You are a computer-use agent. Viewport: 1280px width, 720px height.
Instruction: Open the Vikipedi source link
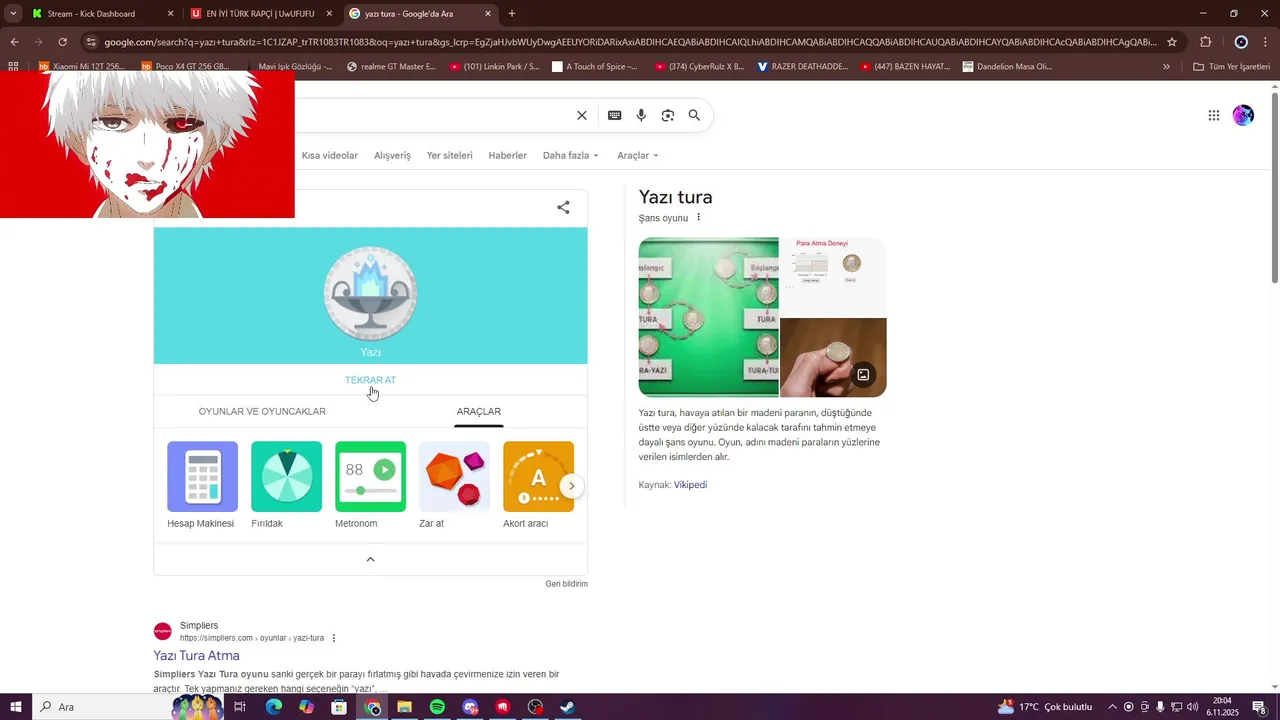pyautogui.click(x=690, y=485)
